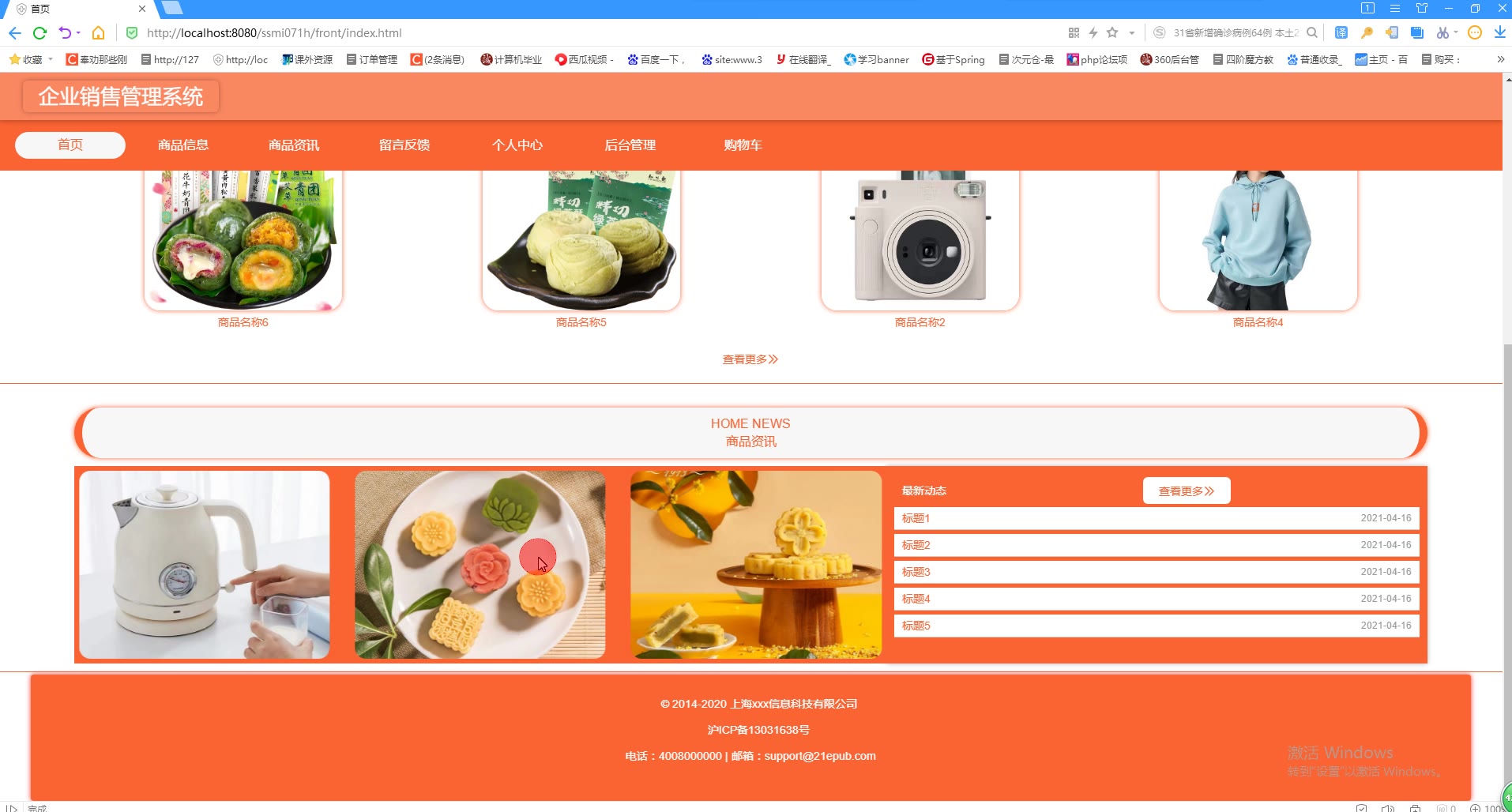Expand the bookmarks overflow chevron
Image resolution: width=1512 pixels, height=812 pixels.
click(x=1500, y=59)
